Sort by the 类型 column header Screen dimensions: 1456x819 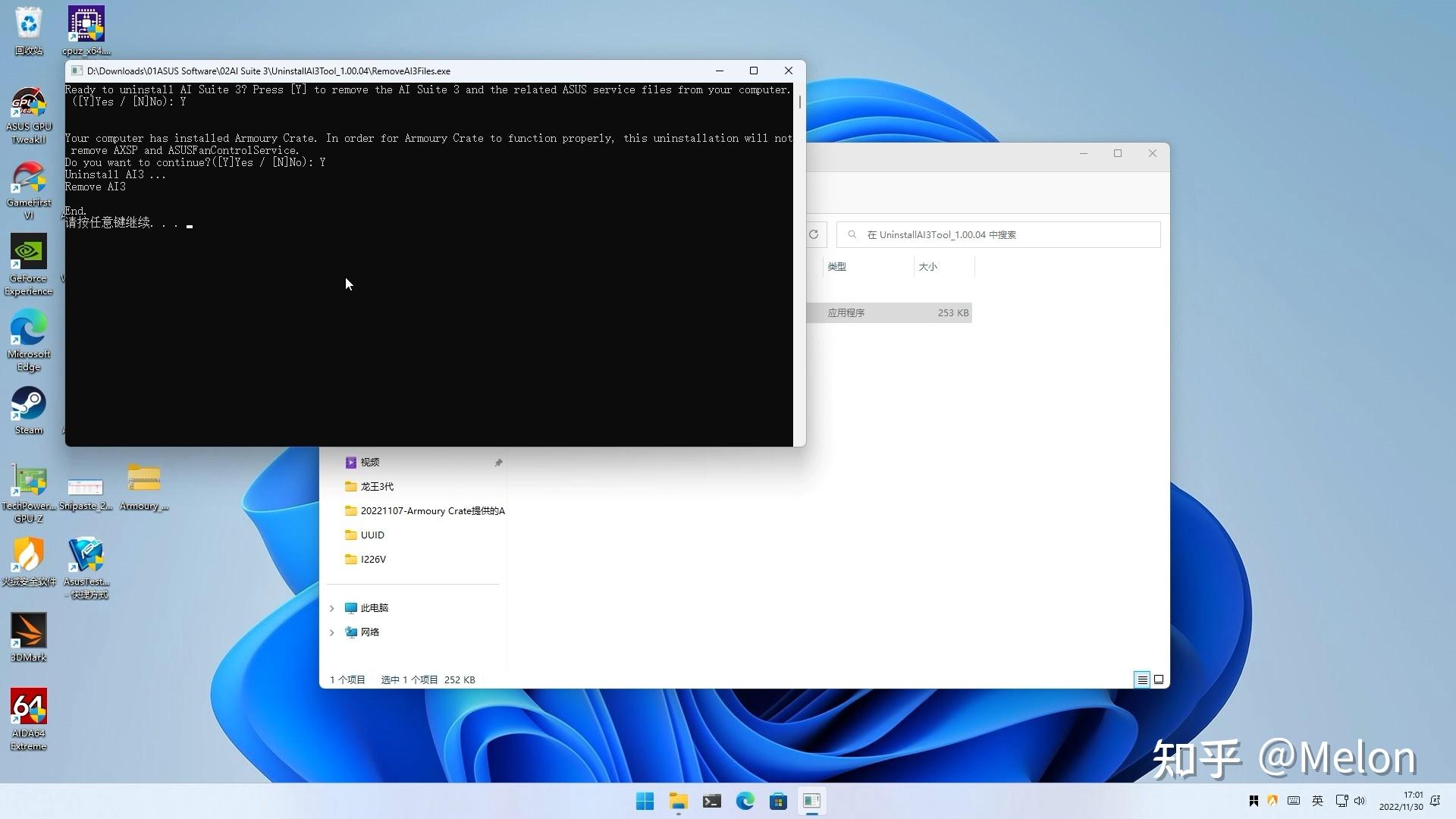point(837,267)
